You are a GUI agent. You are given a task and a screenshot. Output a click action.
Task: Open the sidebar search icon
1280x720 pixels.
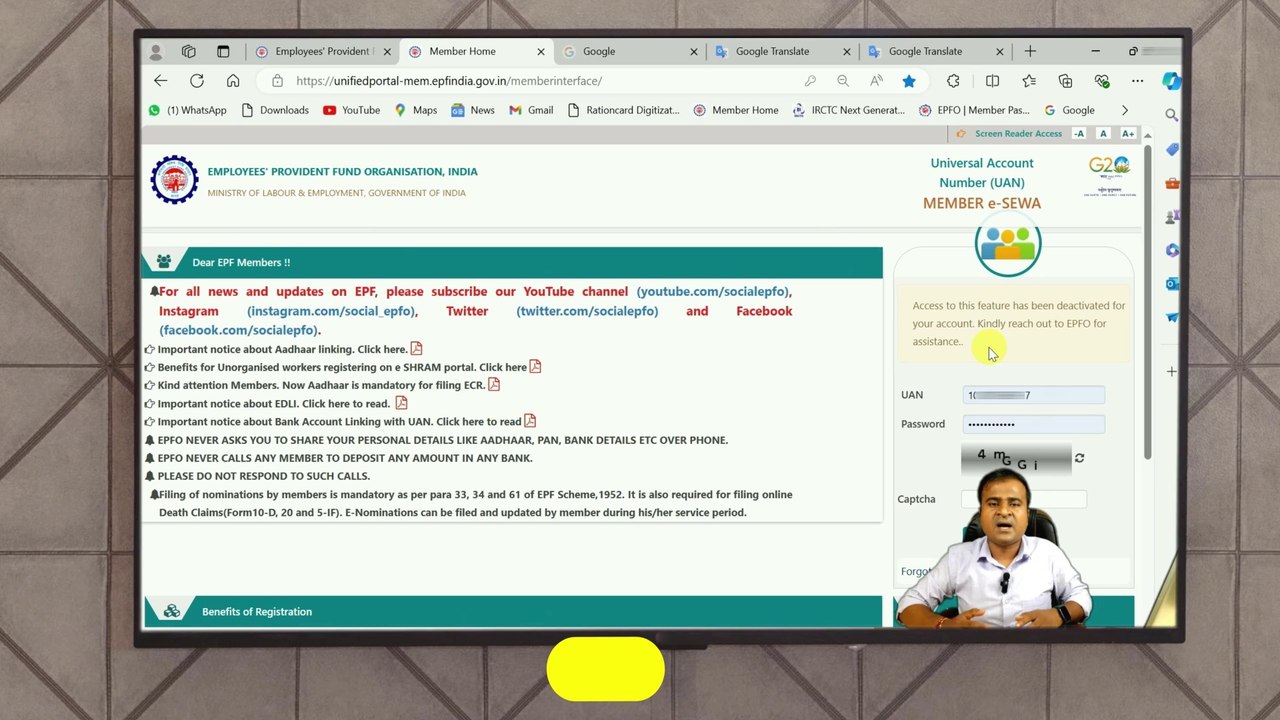1172,116
